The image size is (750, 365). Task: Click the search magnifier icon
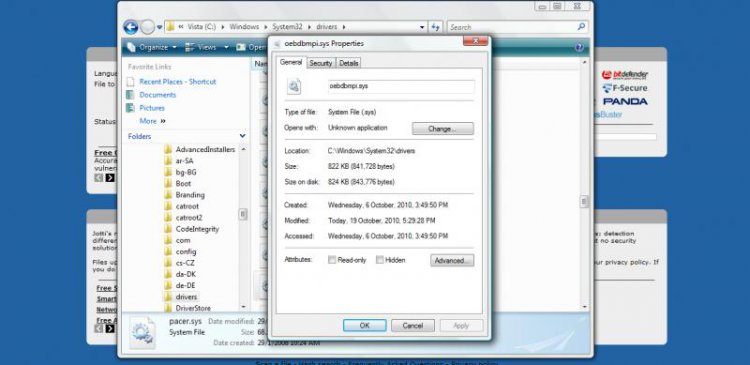coord(582,27)
